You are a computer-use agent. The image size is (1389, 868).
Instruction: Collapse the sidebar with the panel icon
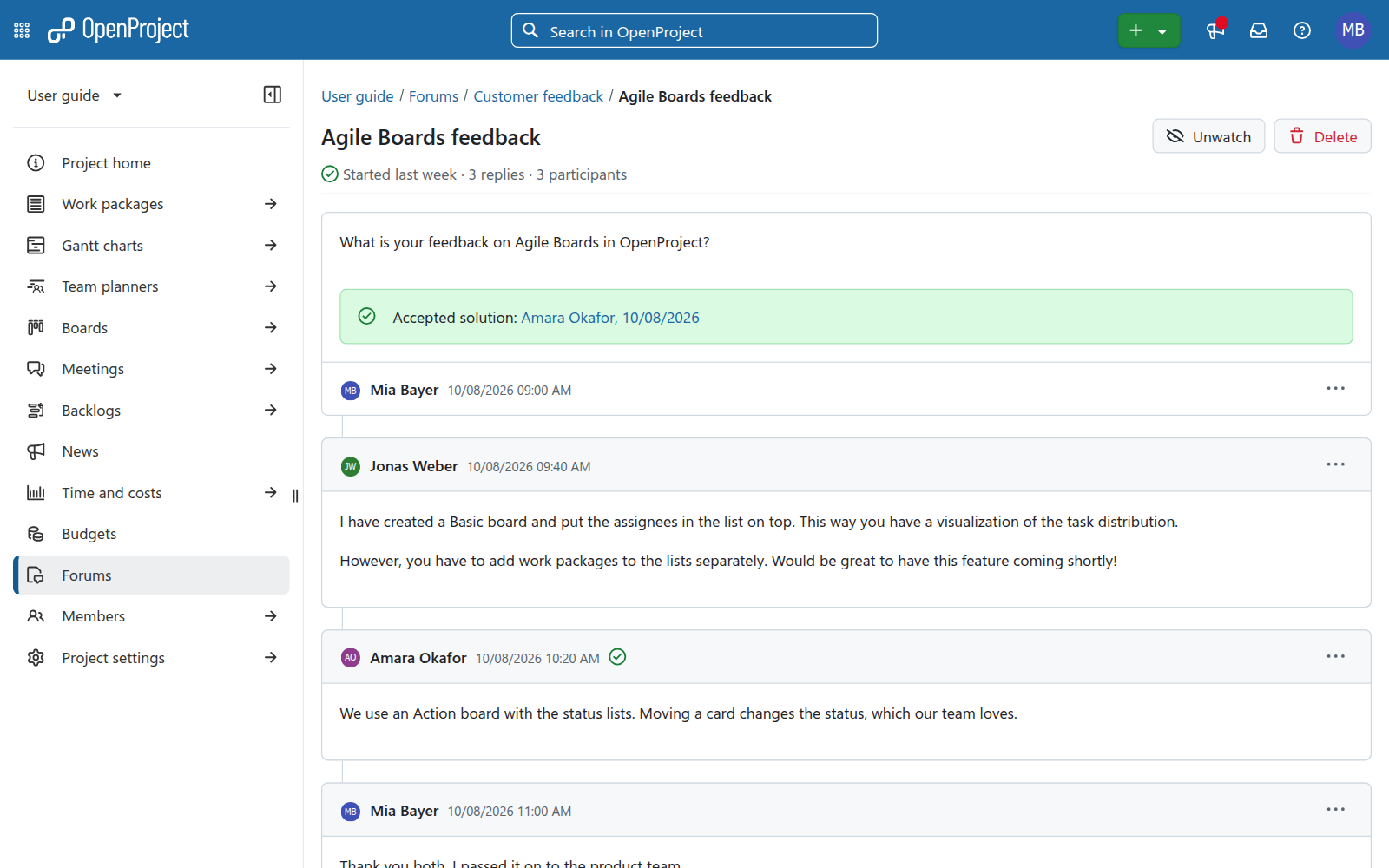click(x=273, y=95)
